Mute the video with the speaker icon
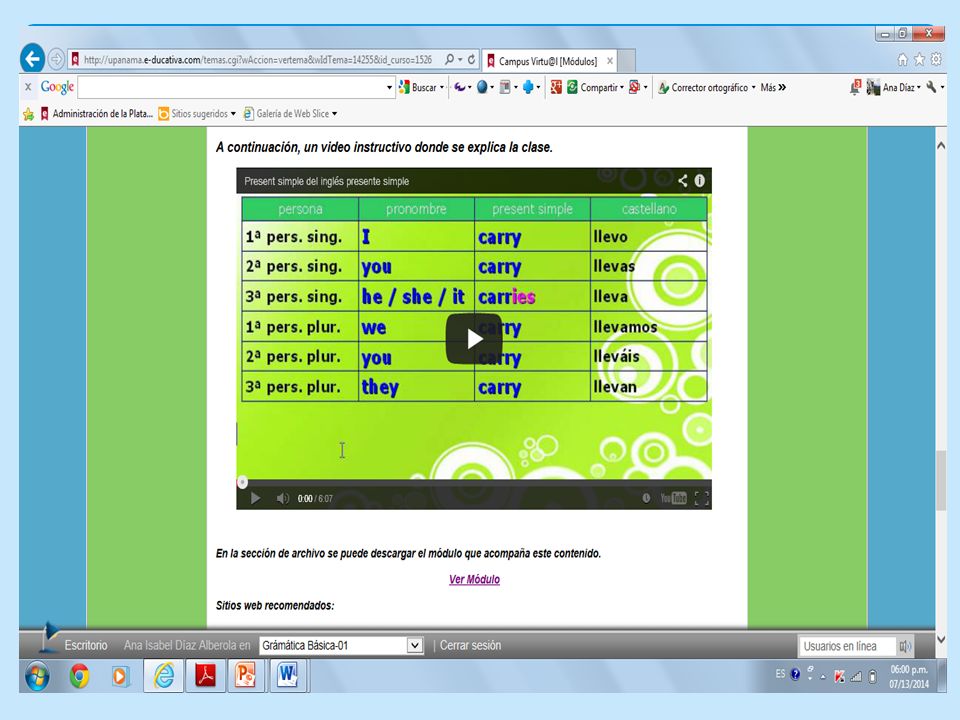Viewport: 960px width, 720px height. click(x=282, y=498)
